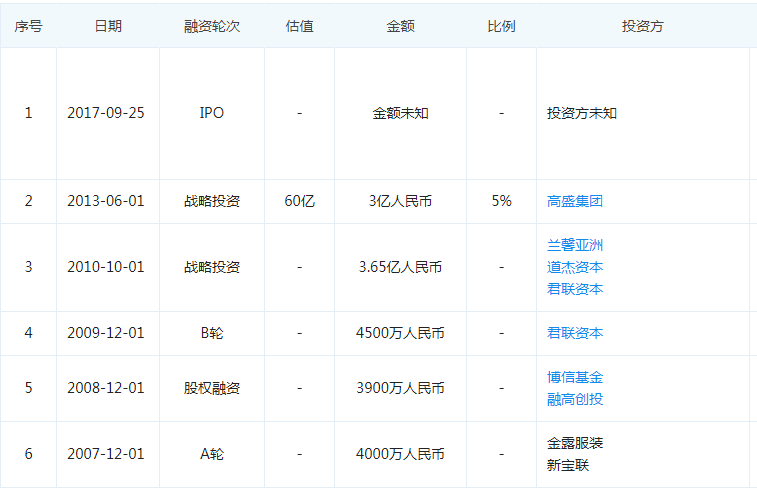Click the 序号 column header
This screenshot has height=493, width=757.
click(28, 26)
